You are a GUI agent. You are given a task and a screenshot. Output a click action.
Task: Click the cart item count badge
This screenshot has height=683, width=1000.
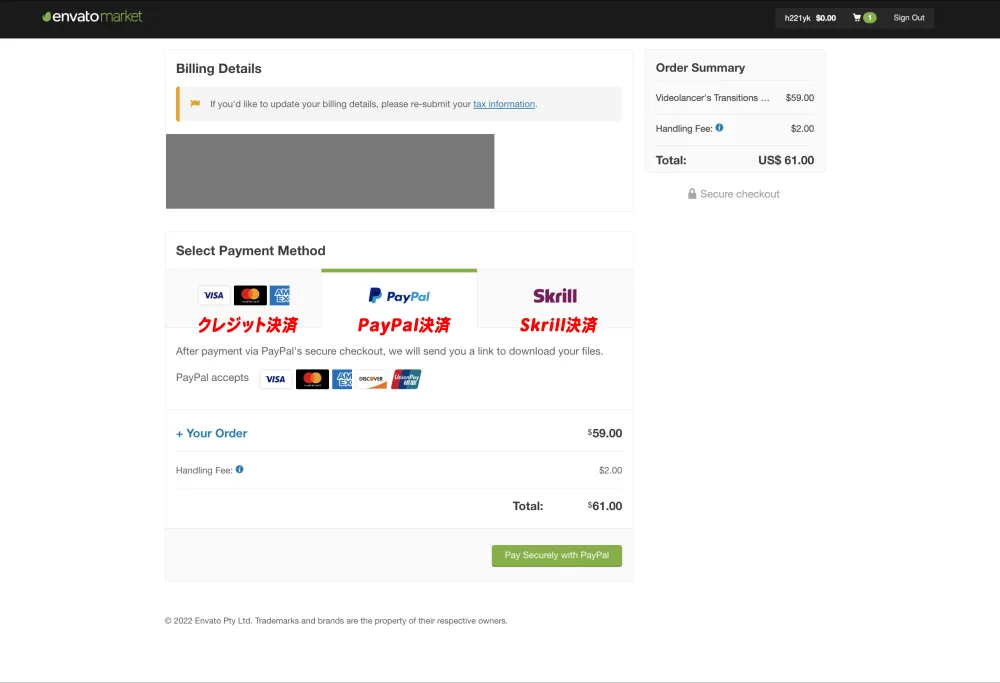[869, 18]
